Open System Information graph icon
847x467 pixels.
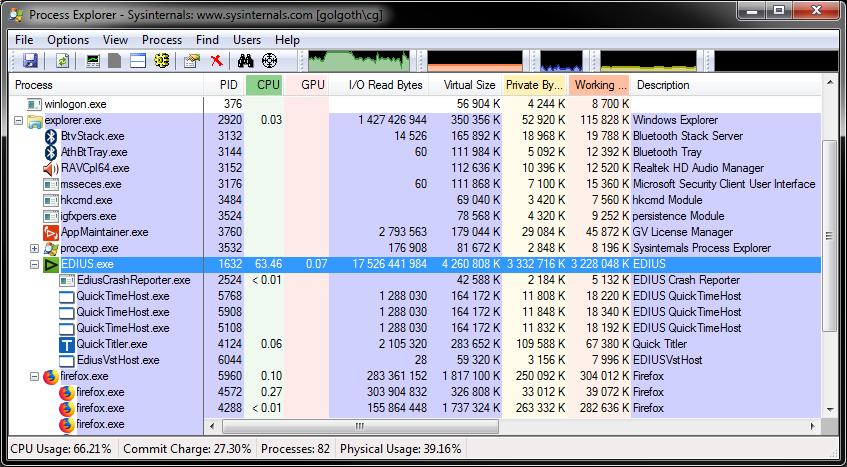click(93, 60)
